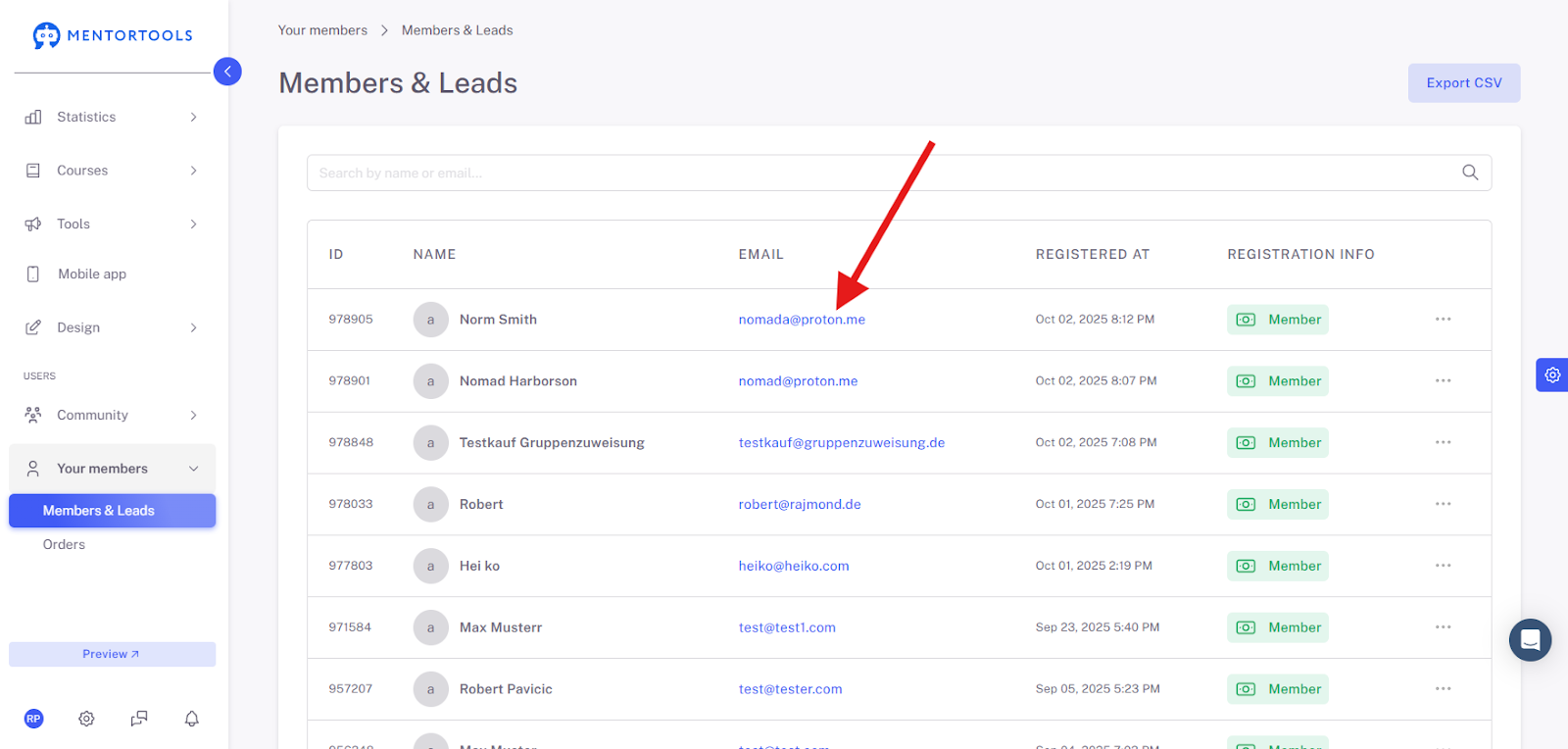The image size is (1568, 749).
Task: Open the RP profile avatar
Action: tap(33, 719)
